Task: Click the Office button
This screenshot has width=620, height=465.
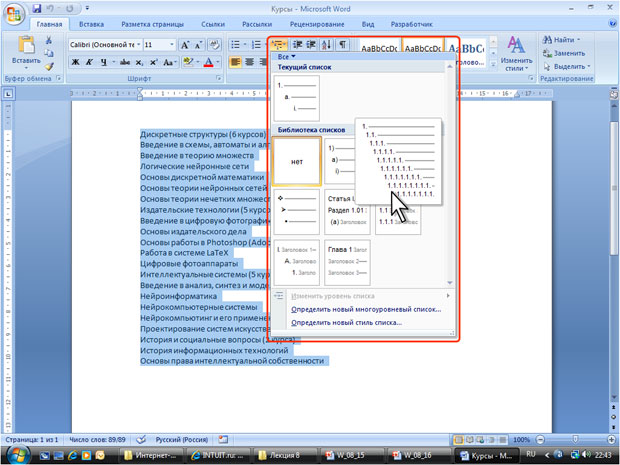Action: (14, 15)
